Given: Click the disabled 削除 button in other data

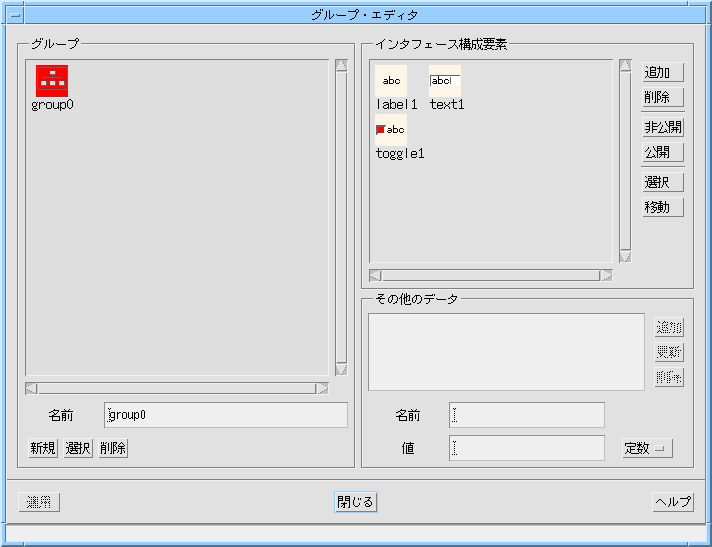Looking at the screenshot, I should click(x=669, y=377).
